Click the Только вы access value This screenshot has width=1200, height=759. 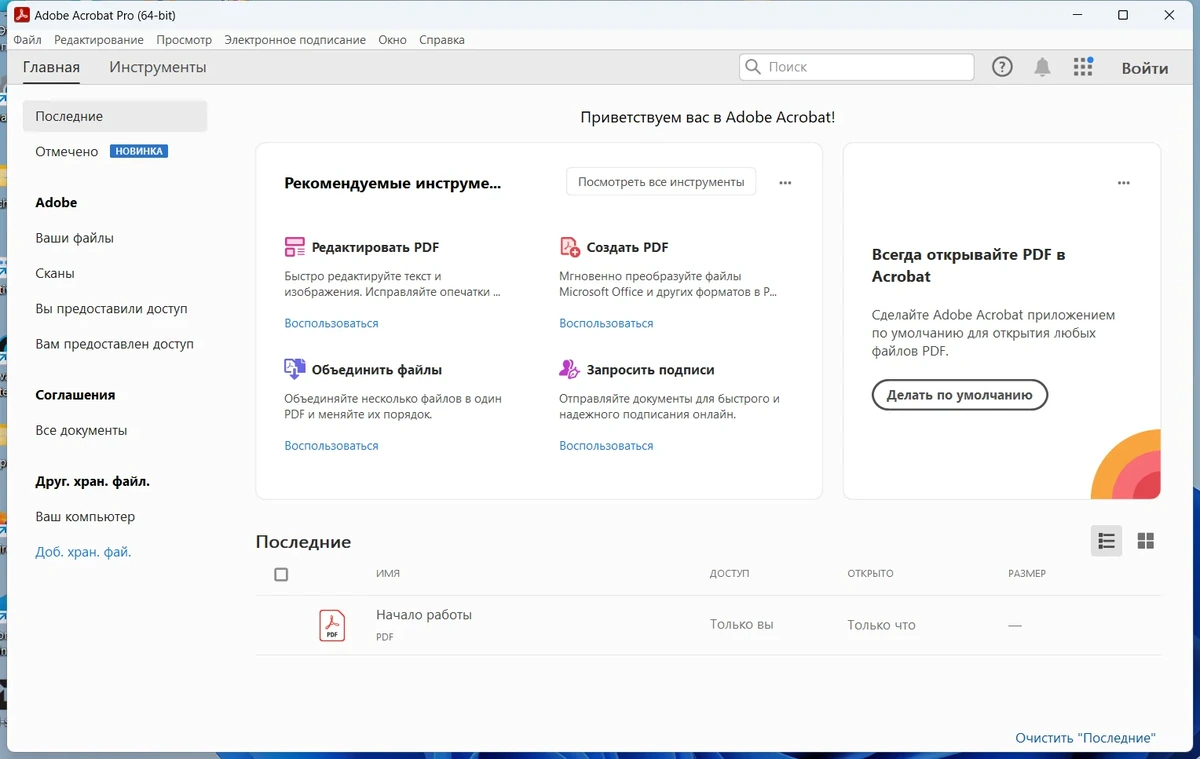tap(741, 624)
